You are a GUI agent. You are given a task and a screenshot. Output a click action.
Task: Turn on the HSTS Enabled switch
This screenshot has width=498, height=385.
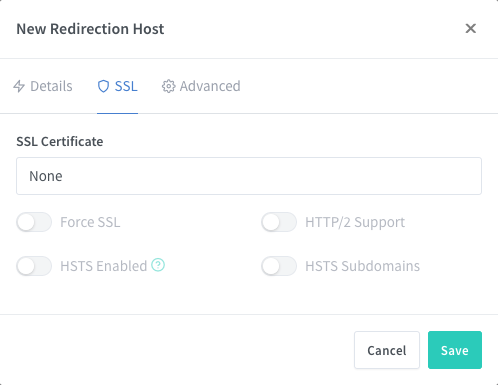[34, 266]
